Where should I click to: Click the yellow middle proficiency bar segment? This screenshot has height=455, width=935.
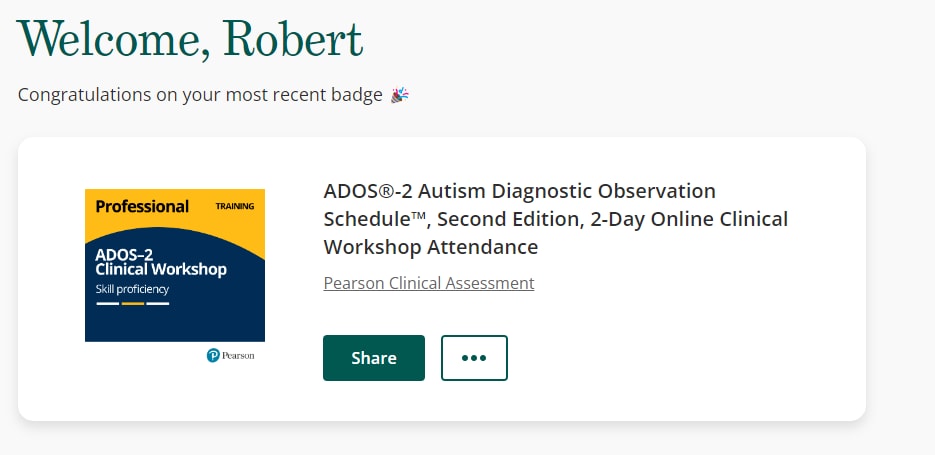tap(133, 304)
